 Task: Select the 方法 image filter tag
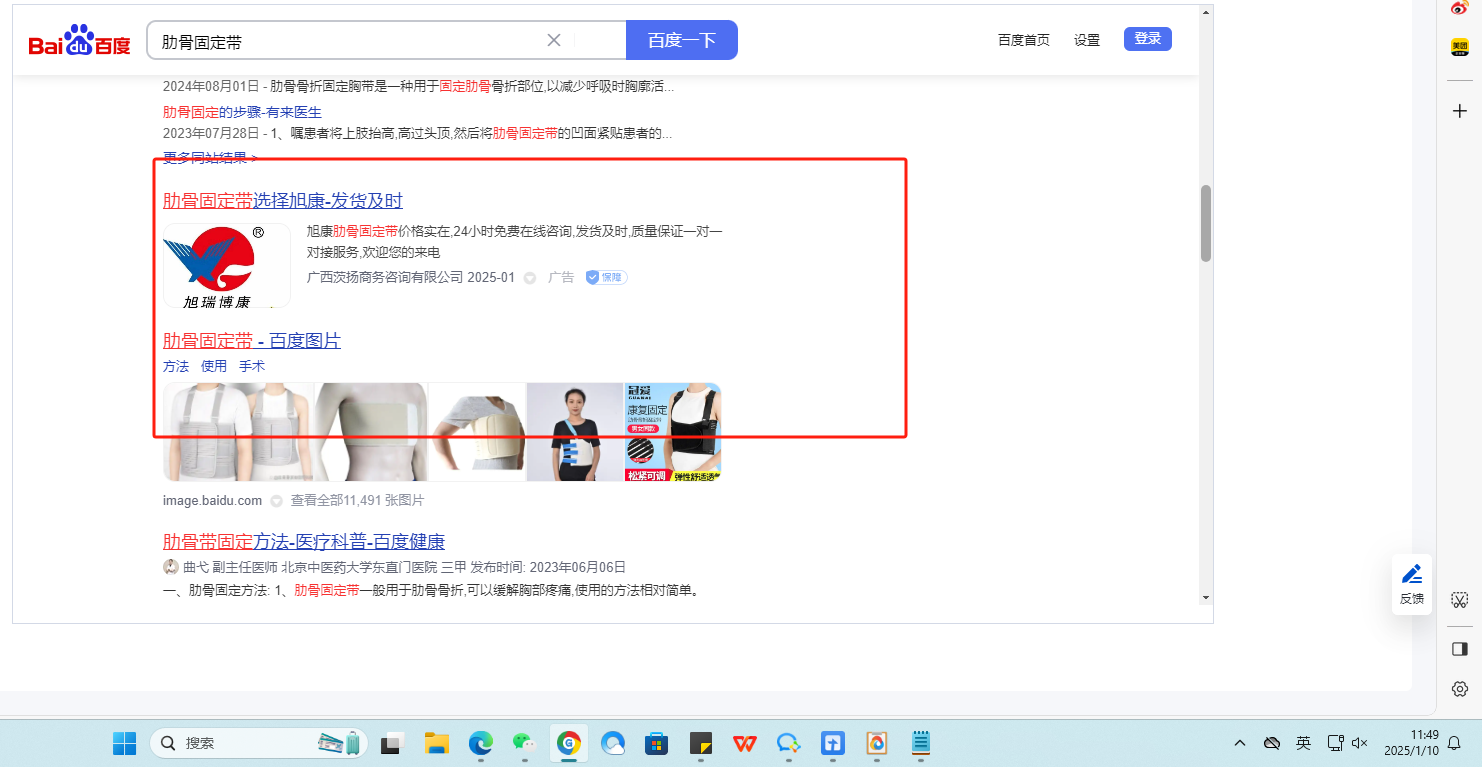[x=176, y=366]
